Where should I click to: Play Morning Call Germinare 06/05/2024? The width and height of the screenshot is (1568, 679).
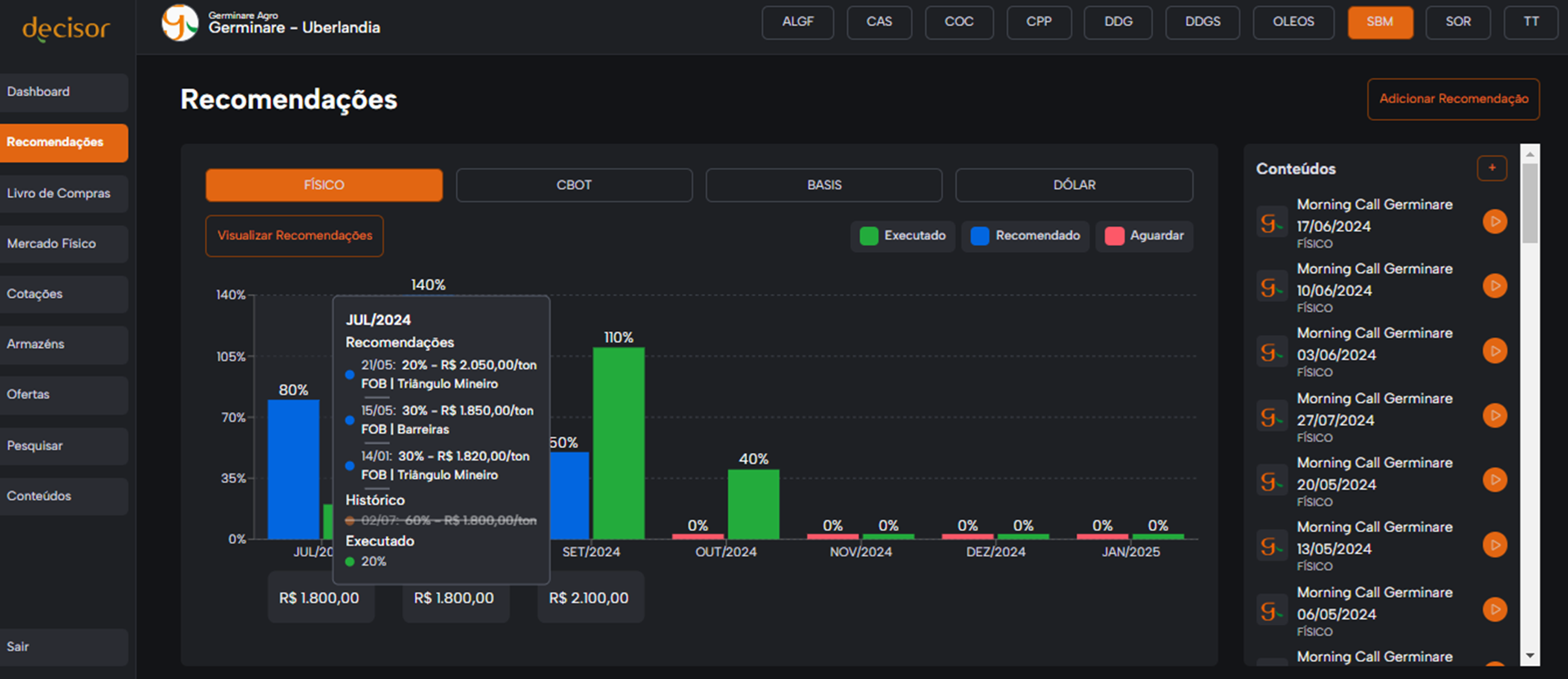click(1495, 609)
